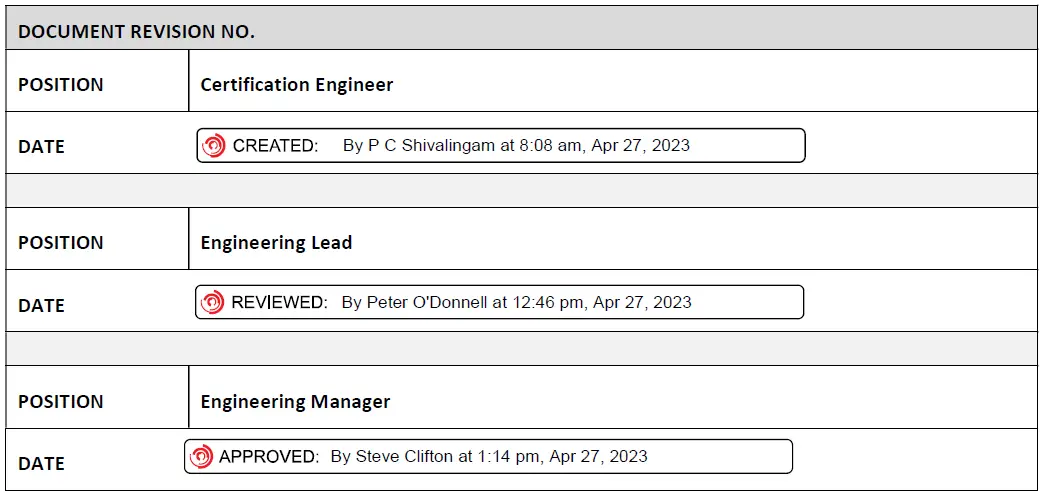
Task: Select the REVIEWED stamp by Peter O'Donnell
Action: pyautogui.click(x=499, y=302)
